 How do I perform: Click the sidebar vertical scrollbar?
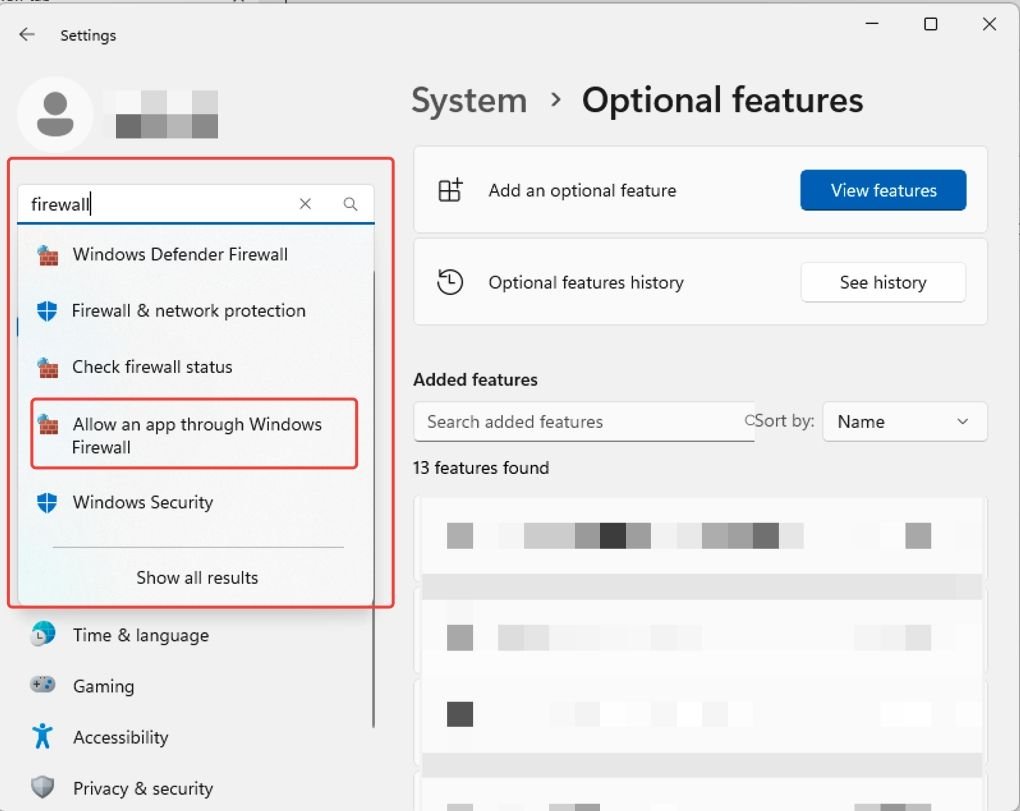pos(373,501)
